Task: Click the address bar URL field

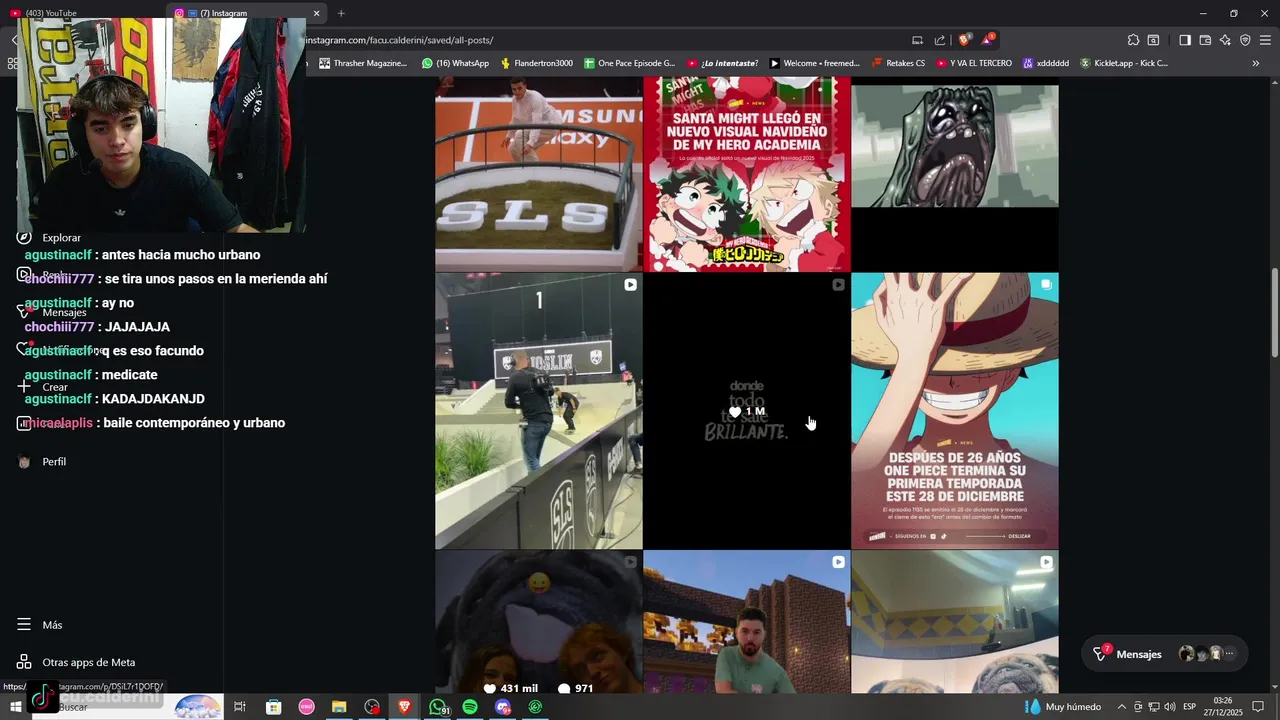Action: tap(600, 40)
